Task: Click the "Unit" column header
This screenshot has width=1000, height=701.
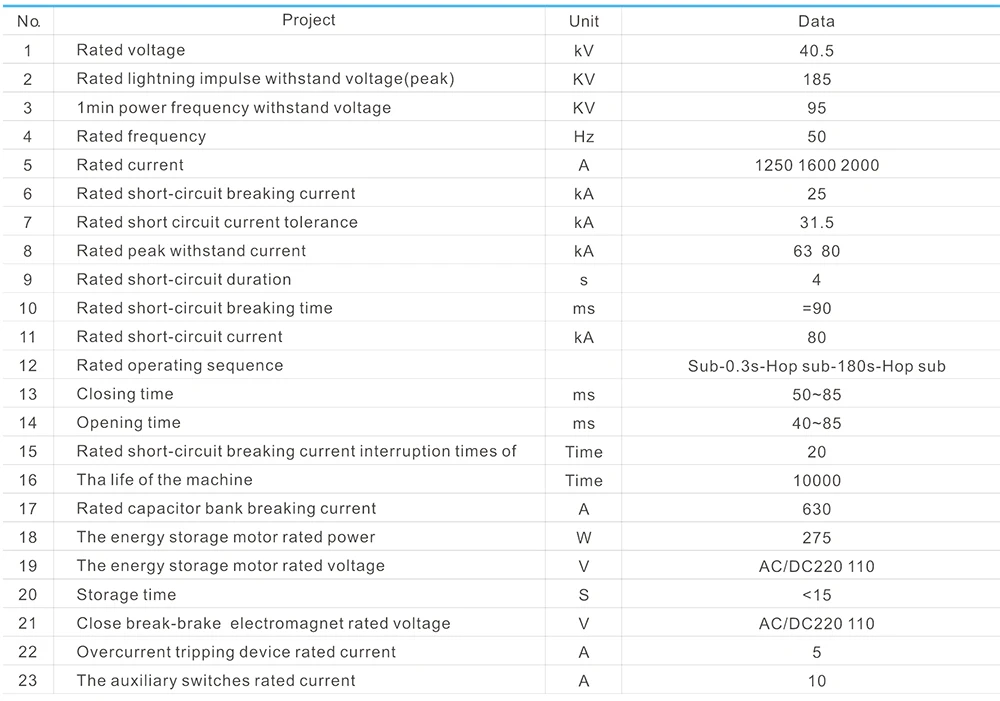Action: coord(584,21)
